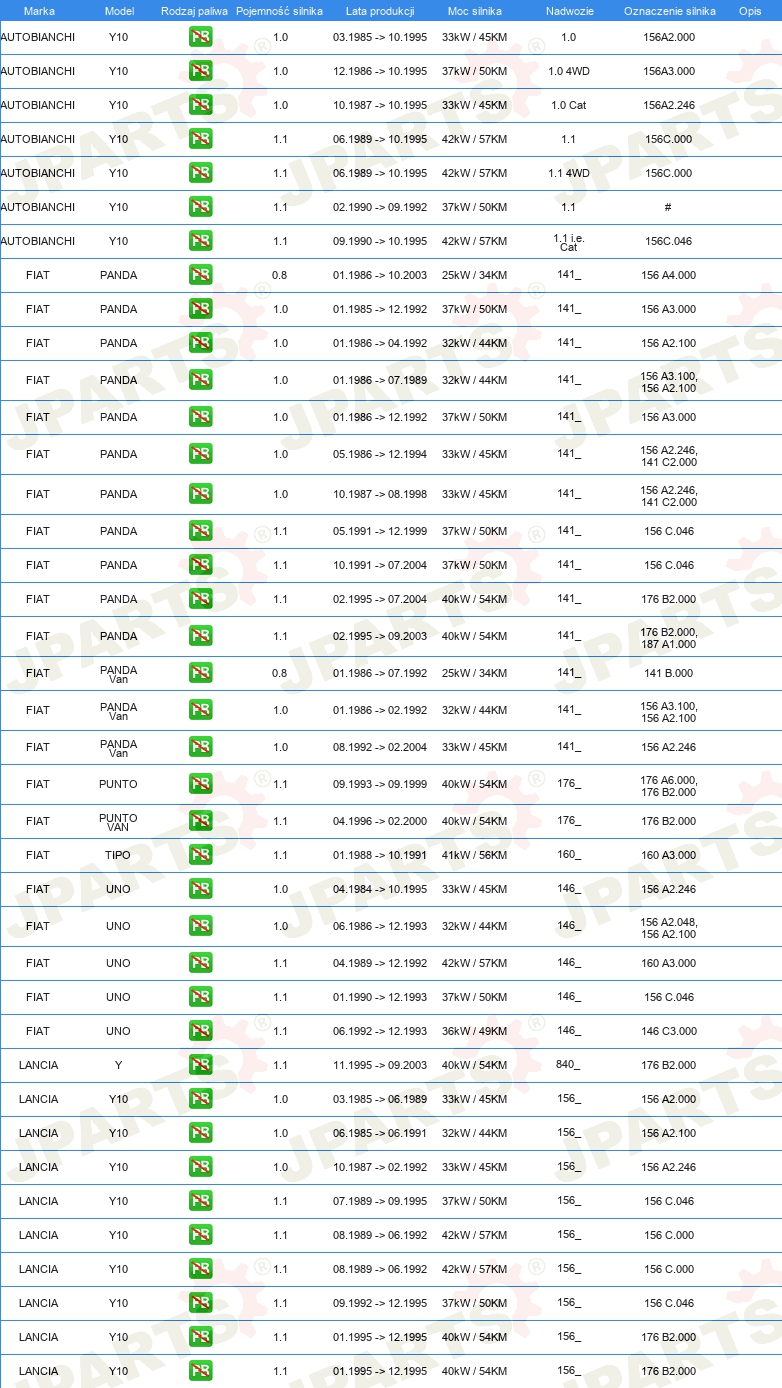Click date range 11.1995 -> 09.2003
The image size is (782, 1388).
click(380, 1065)
